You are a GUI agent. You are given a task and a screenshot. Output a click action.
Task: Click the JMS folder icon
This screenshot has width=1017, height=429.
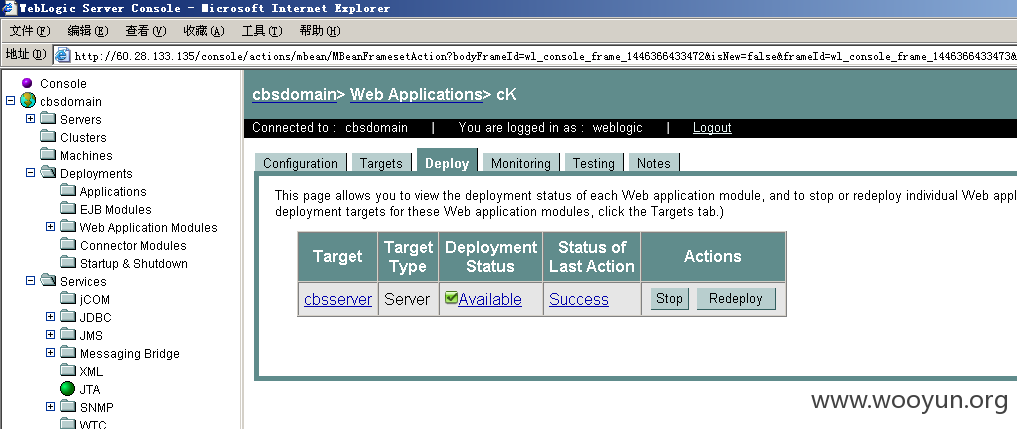[68, 335]
